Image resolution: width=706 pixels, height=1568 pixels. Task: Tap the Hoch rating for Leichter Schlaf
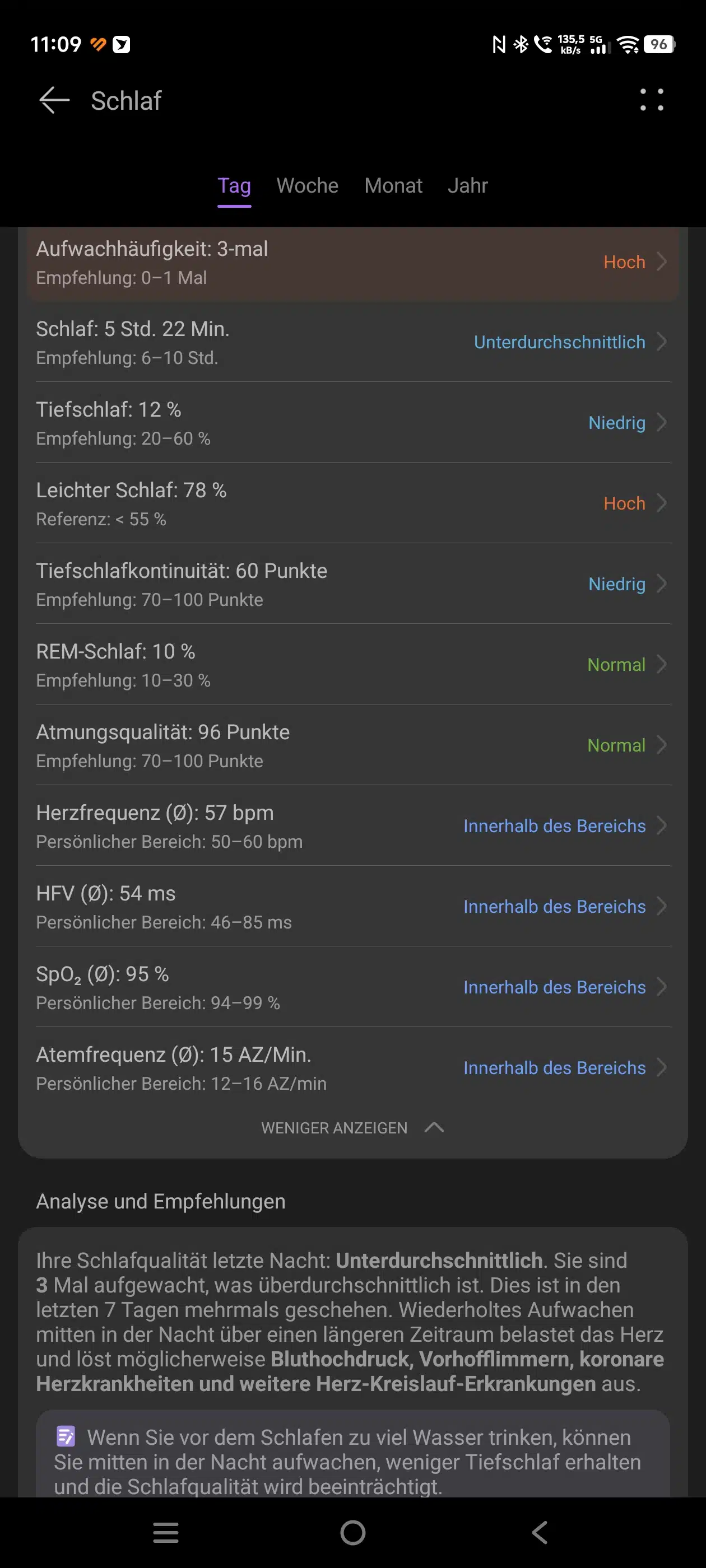click(x=624, y=503)
